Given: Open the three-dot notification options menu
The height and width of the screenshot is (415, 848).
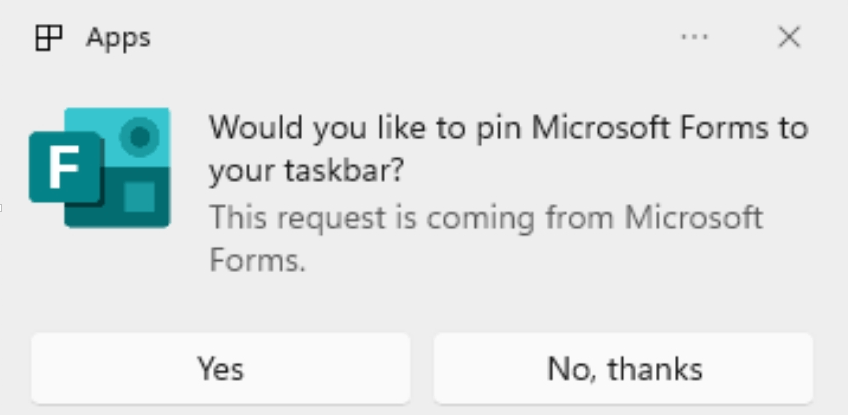Looking at the screenshot, I should 694,37.
